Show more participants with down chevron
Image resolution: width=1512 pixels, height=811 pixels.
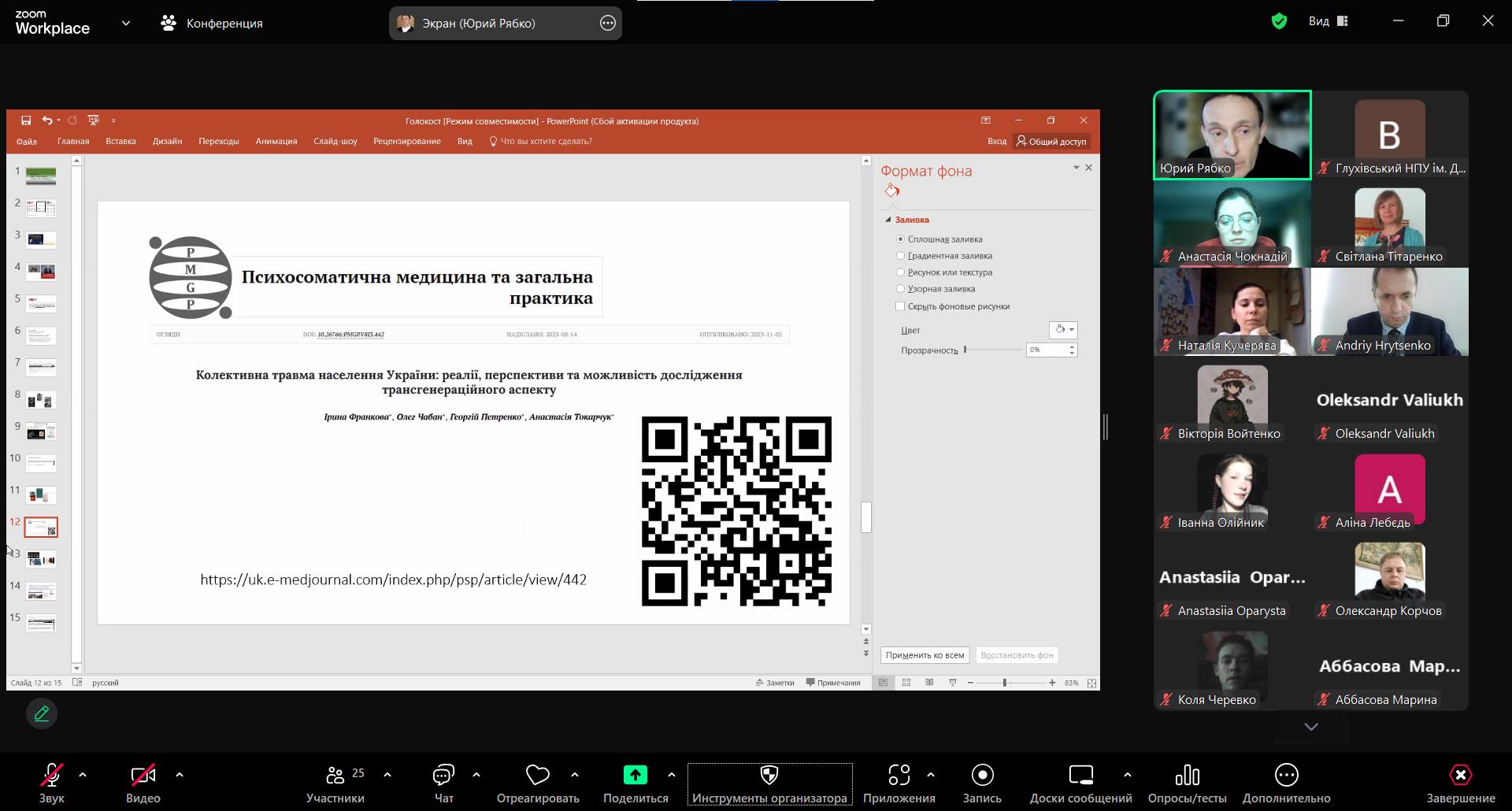1311,727
